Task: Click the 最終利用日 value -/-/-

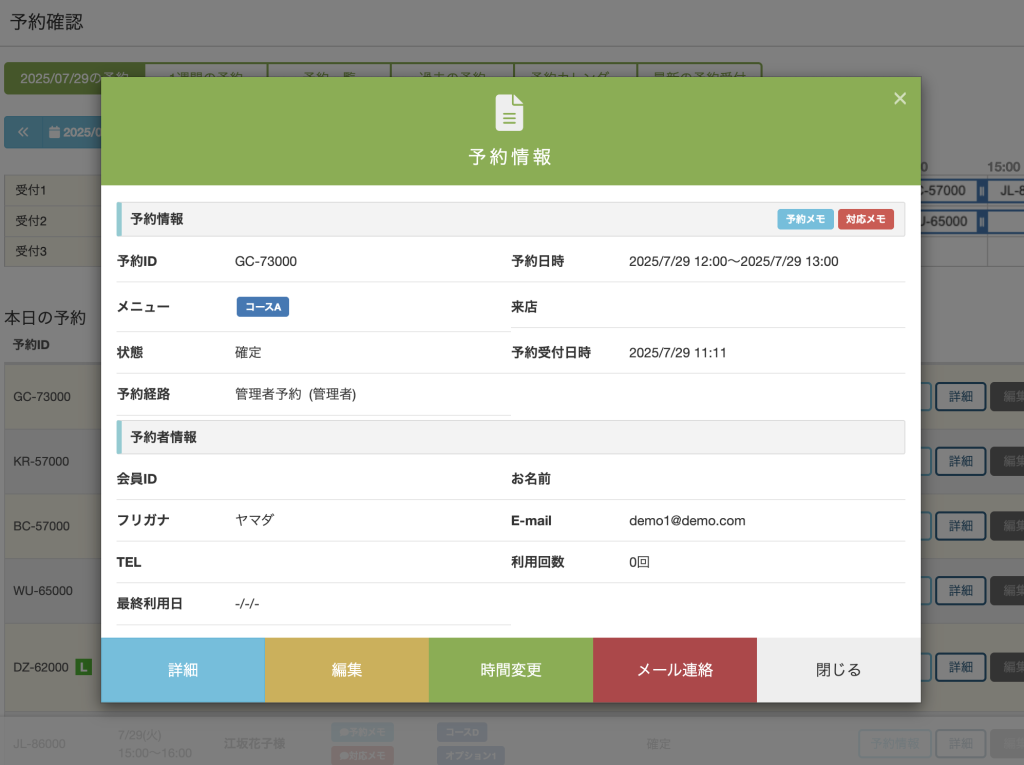Action: (247, 604)
